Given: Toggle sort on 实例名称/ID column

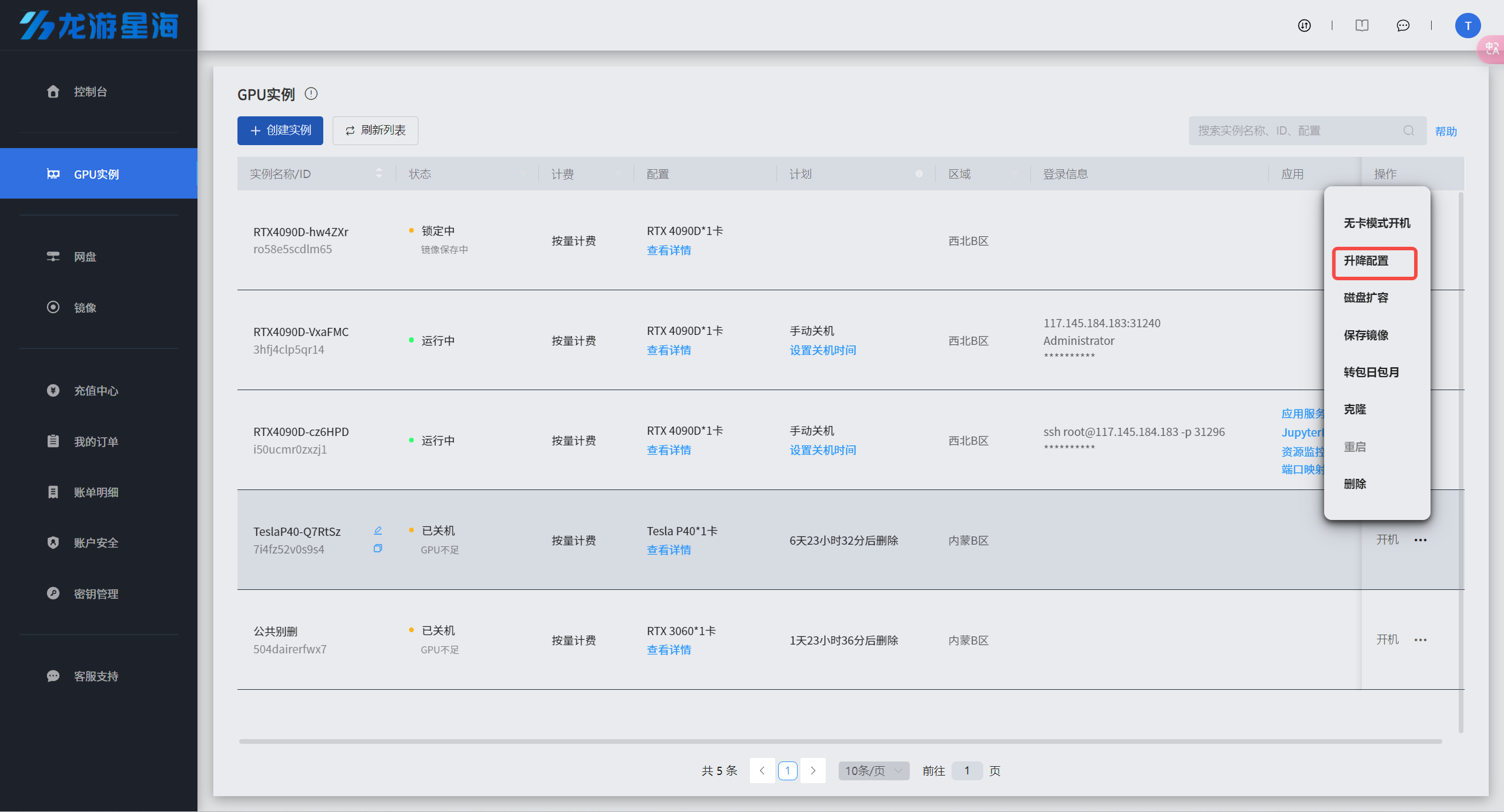Looking at the screenshot, I should click(379, 173).
